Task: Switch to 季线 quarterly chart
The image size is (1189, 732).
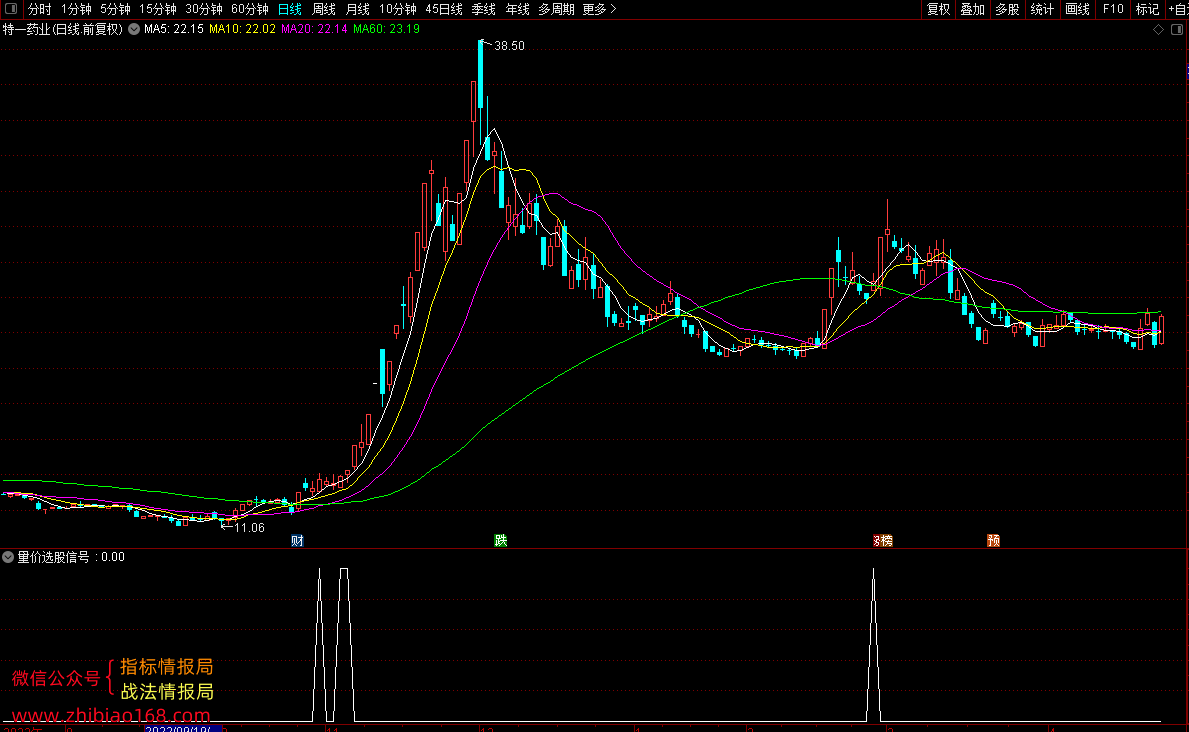Action: [484, 9]
